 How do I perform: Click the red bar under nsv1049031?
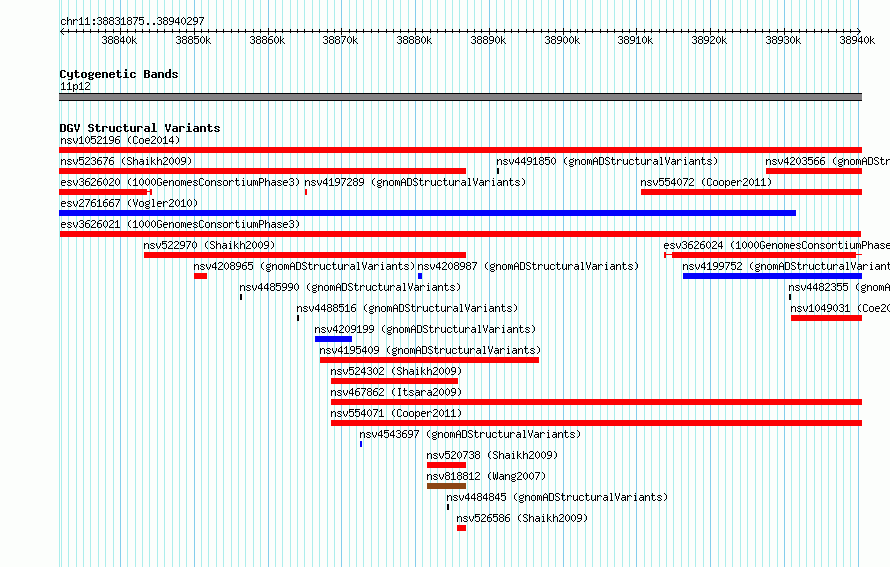[826, 318]
